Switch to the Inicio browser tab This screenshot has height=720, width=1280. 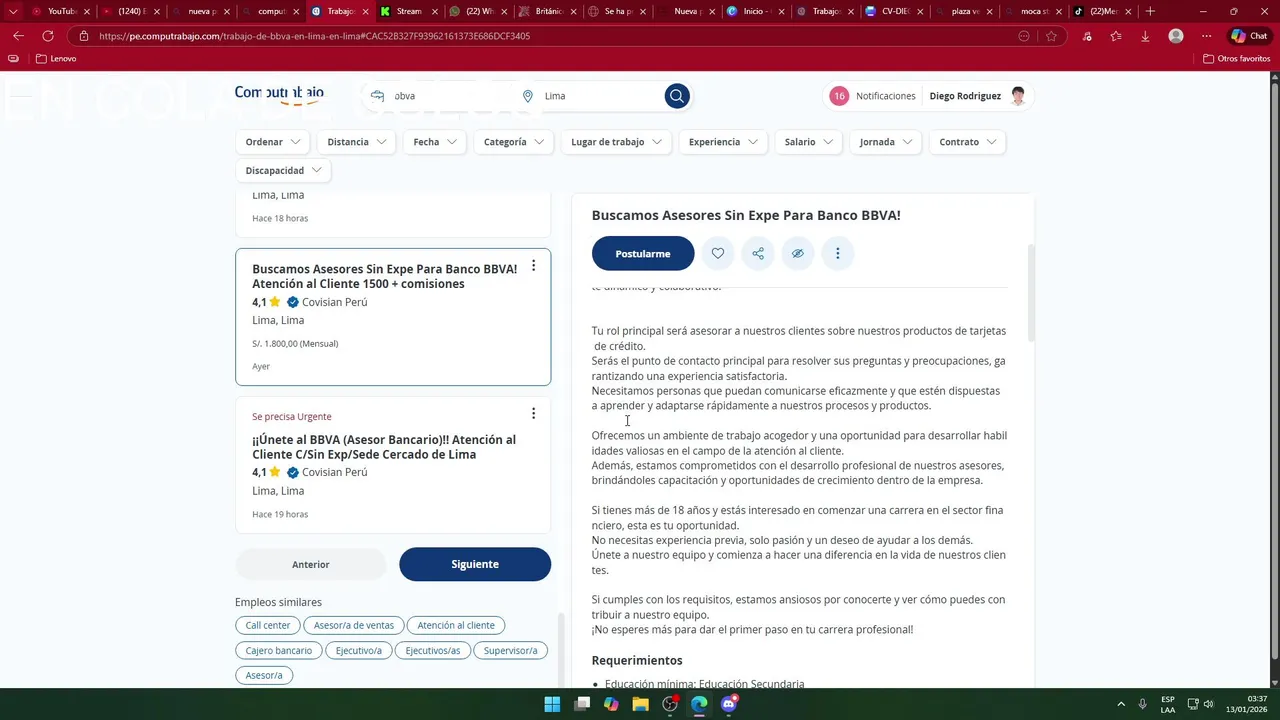tap(755, 11)
